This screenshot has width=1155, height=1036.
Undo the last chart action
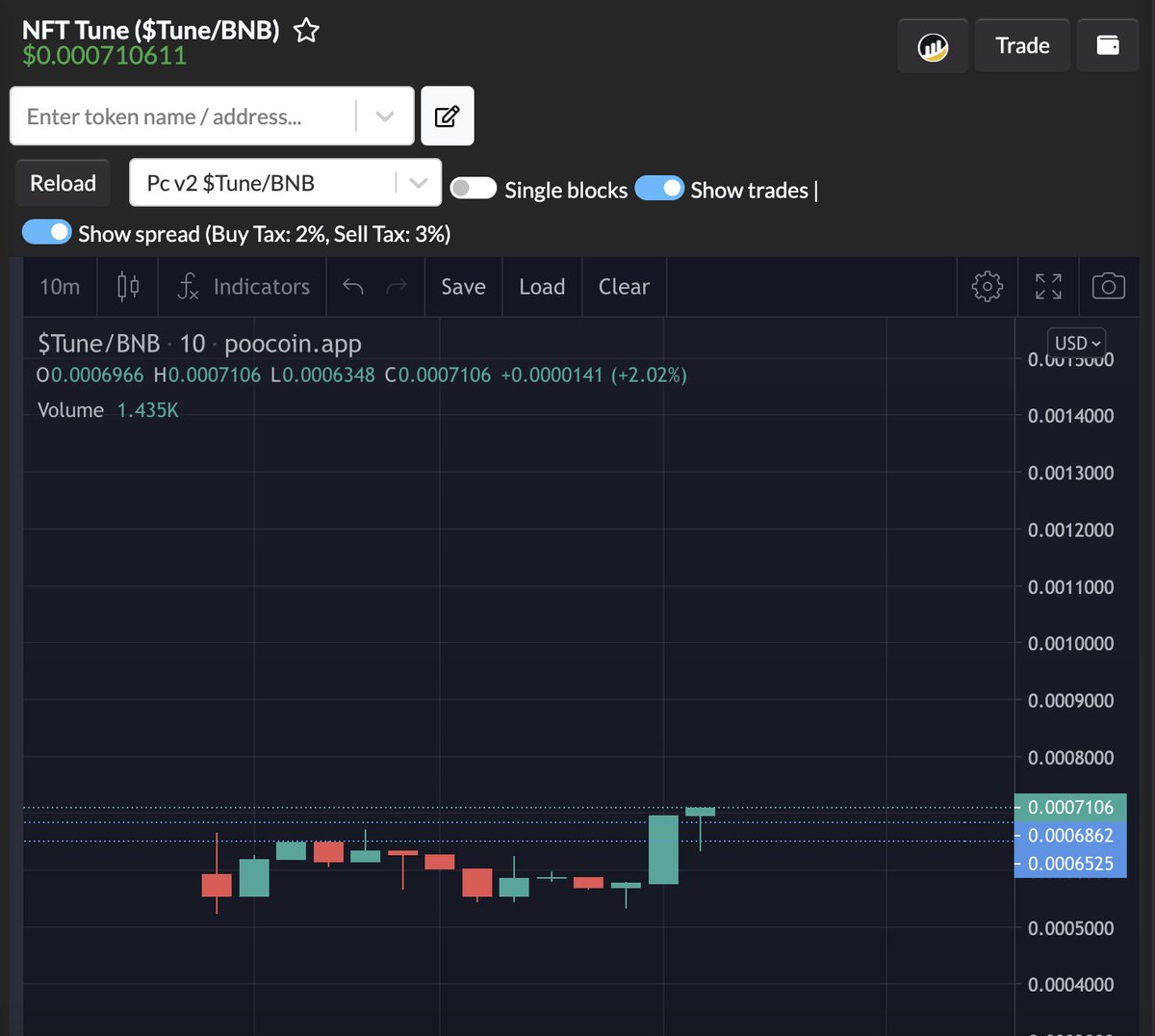tap(352, 286)
